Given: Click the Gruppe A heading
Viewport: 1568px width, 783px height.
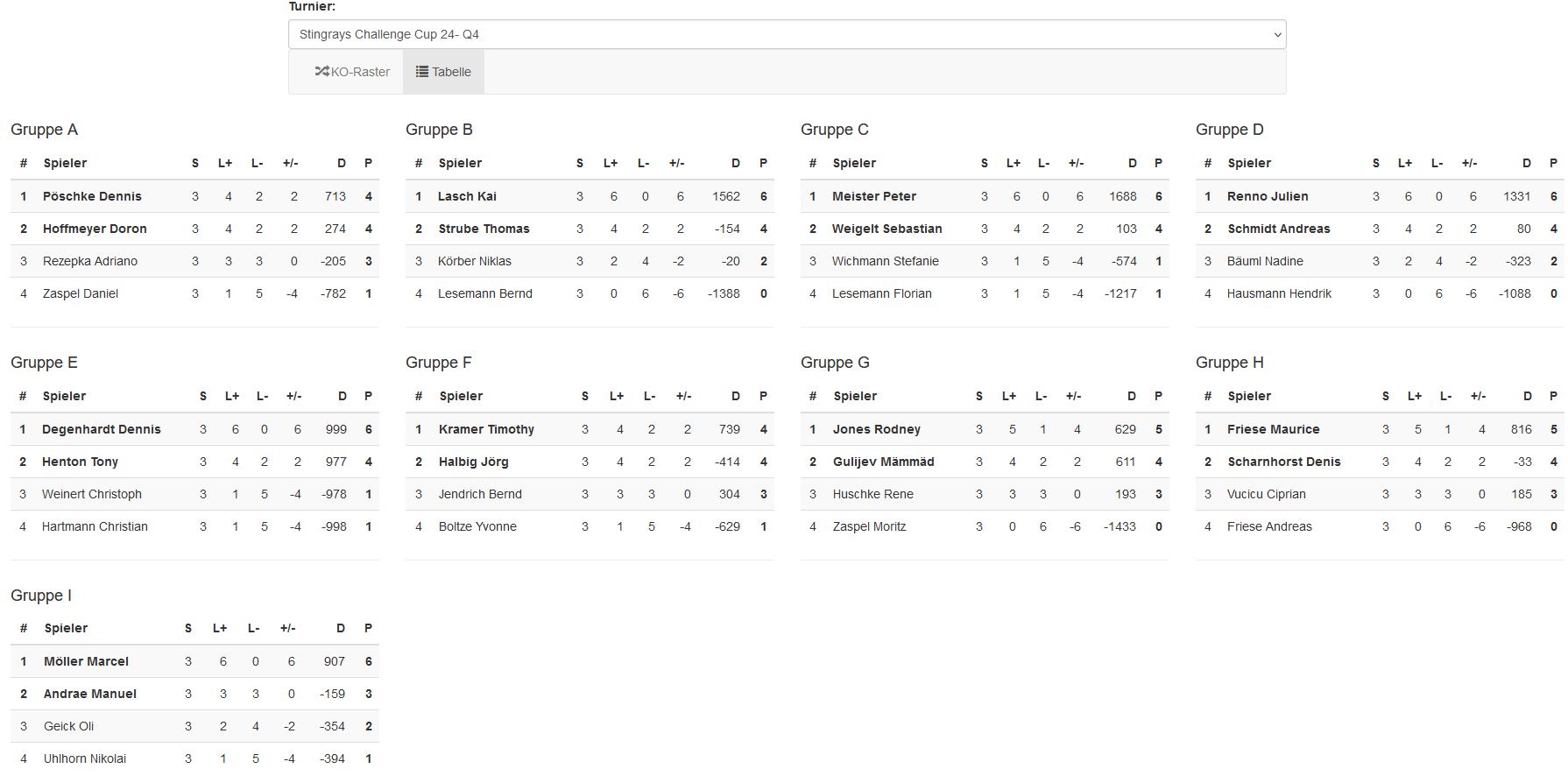Looking at the screenshot, I should tap(44, 130).
